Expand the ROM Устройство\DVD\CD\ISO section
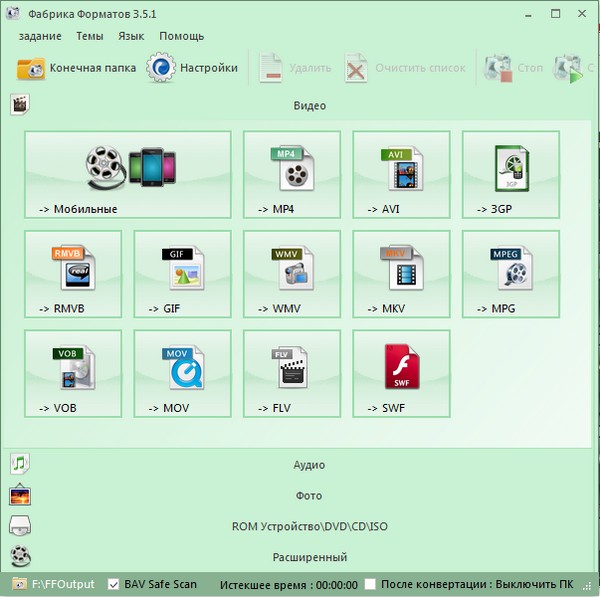Viewport: 600px width, 597px height. (x=309, y=526)
